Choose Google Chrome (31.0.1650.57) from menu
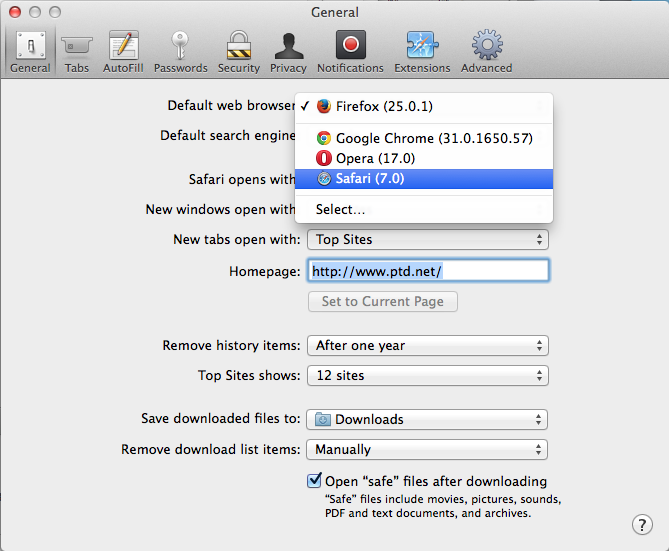669x551 pixels. [x=424, y=138]
